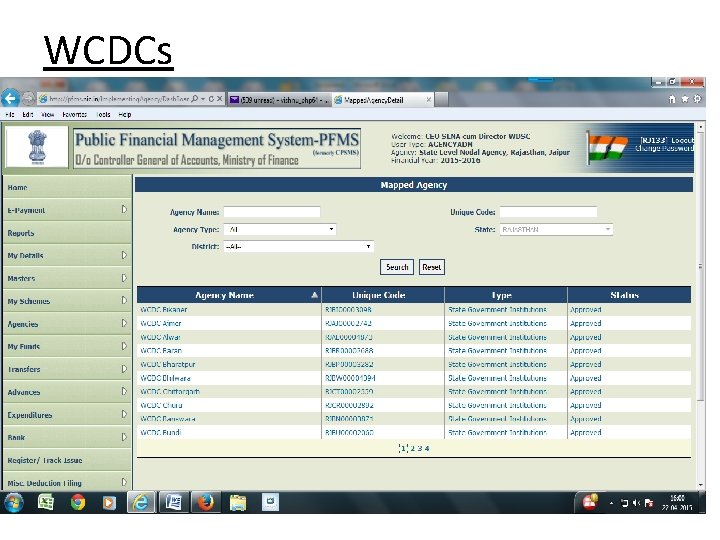The image size is (720, 540).
Task: Close the MappedAgencyDetail tab
Action: [429, 100]
